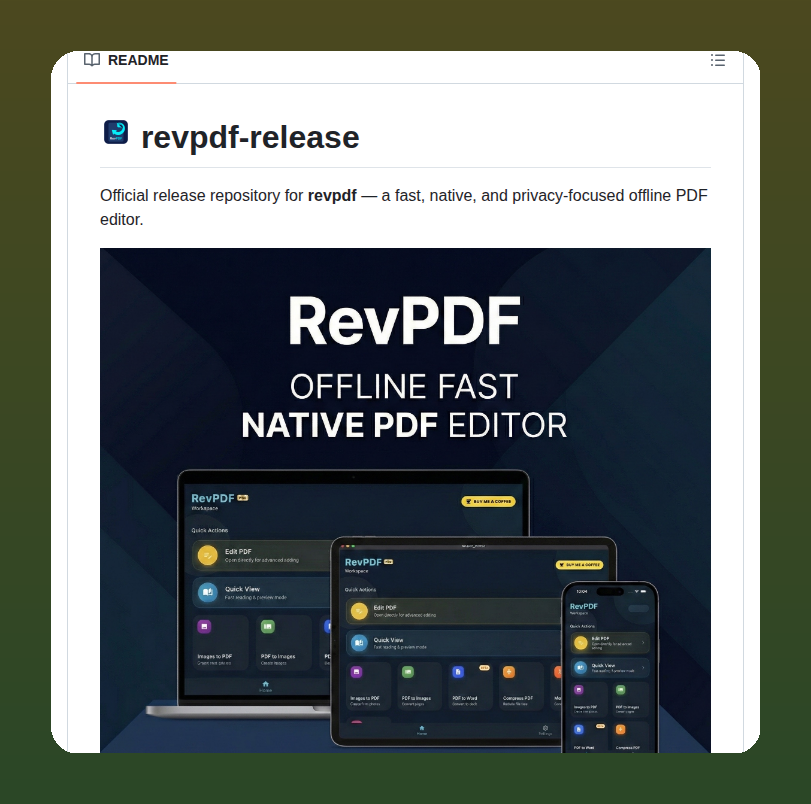This screenshot has height=804, width=811.
Task: Open the README outline list icon
Action: (717, 61)
